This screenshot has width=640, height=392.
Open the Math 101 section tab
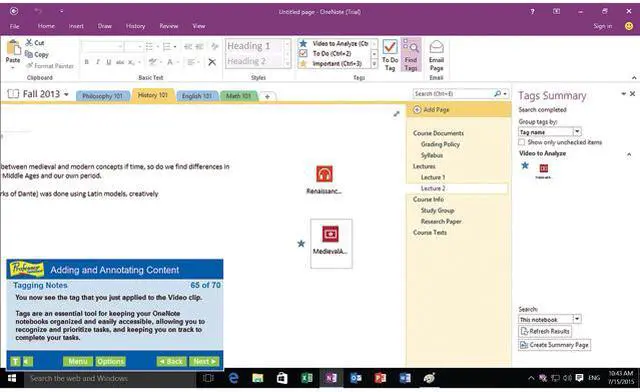[x=239, y=96]
